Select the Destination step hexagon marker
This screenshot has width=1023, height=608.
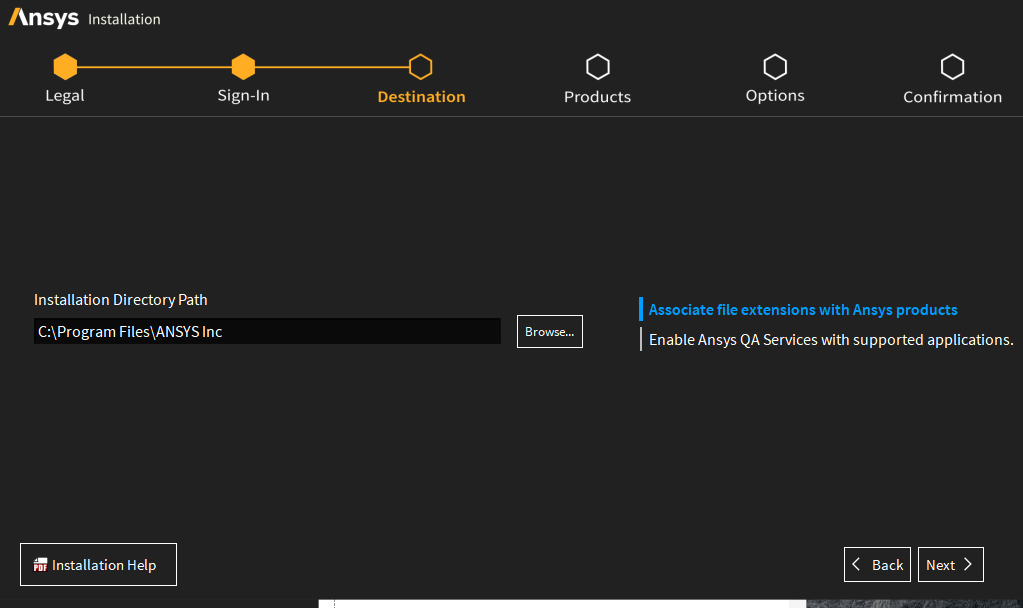coord(421,67)
